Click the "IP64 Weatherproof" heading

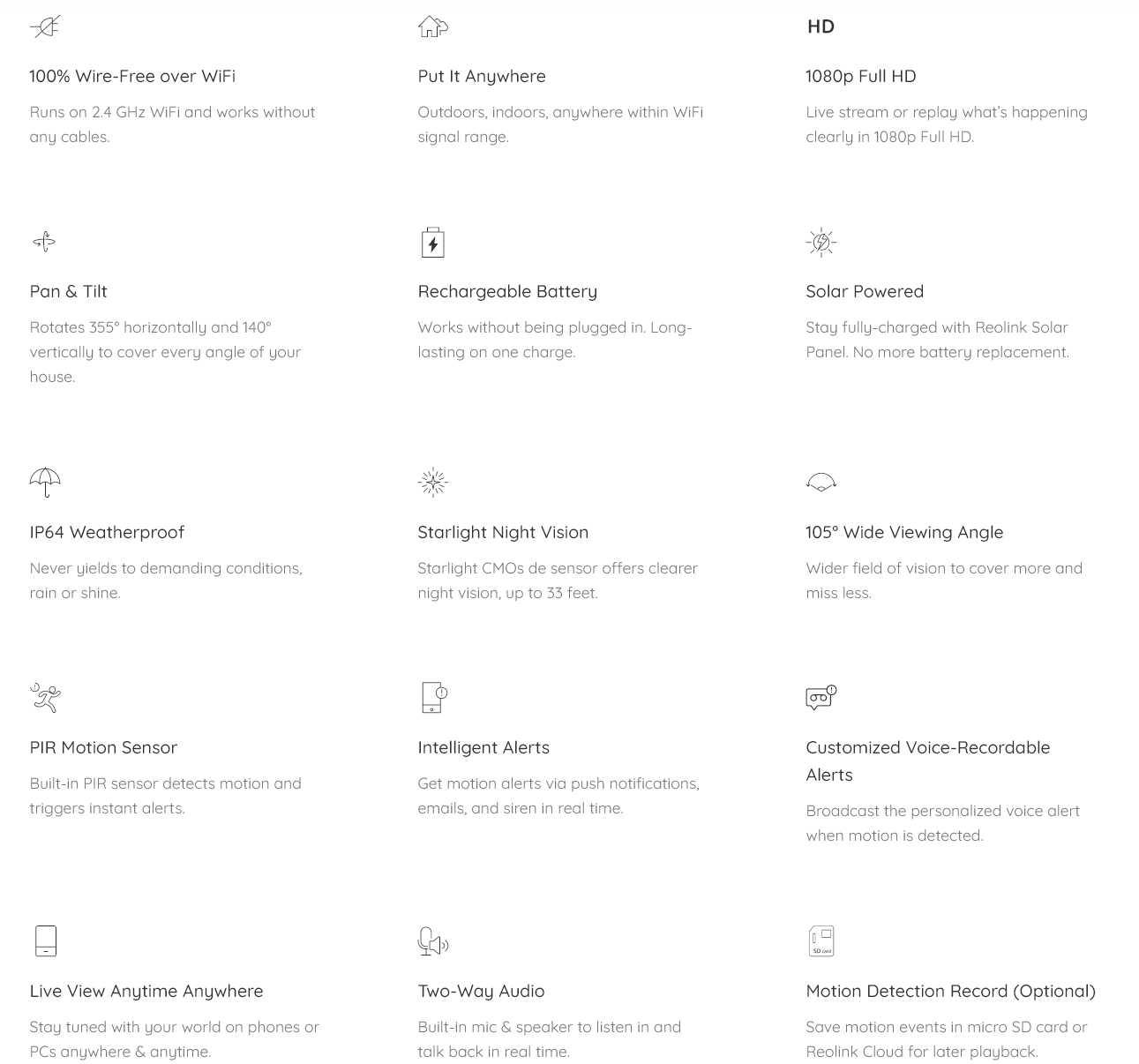click(107, 532)
